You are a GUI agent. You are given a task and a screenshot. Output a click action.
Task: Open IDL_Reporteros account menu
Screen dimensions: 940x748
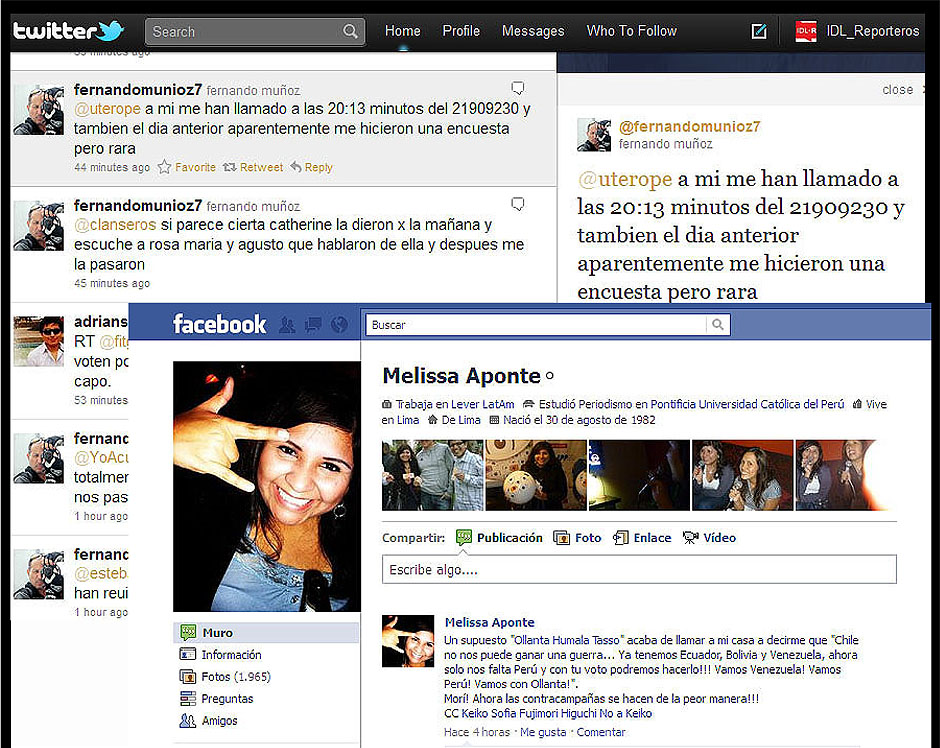872,31
